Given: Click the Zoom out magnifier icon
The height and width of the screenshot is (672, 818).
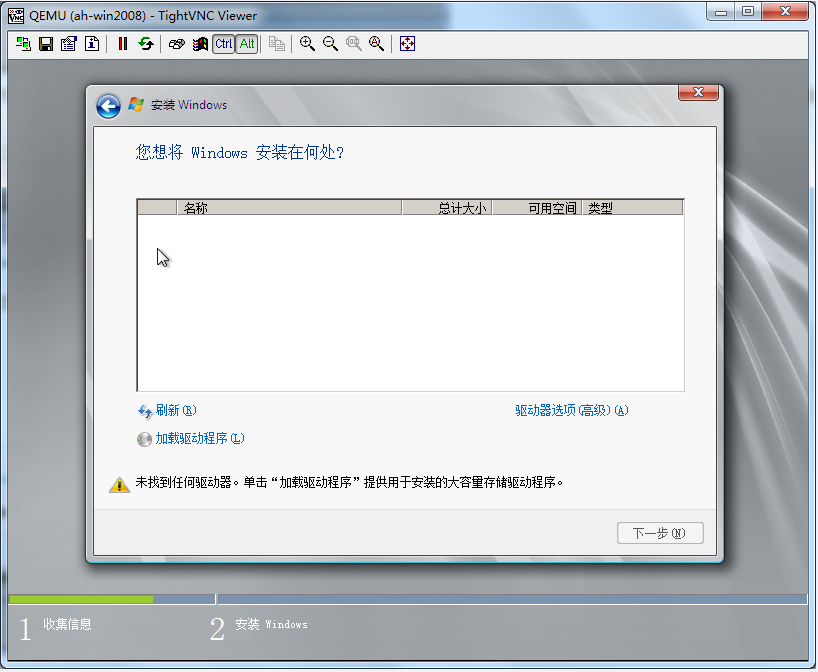Looking at the screenshot, I should 330,44.
